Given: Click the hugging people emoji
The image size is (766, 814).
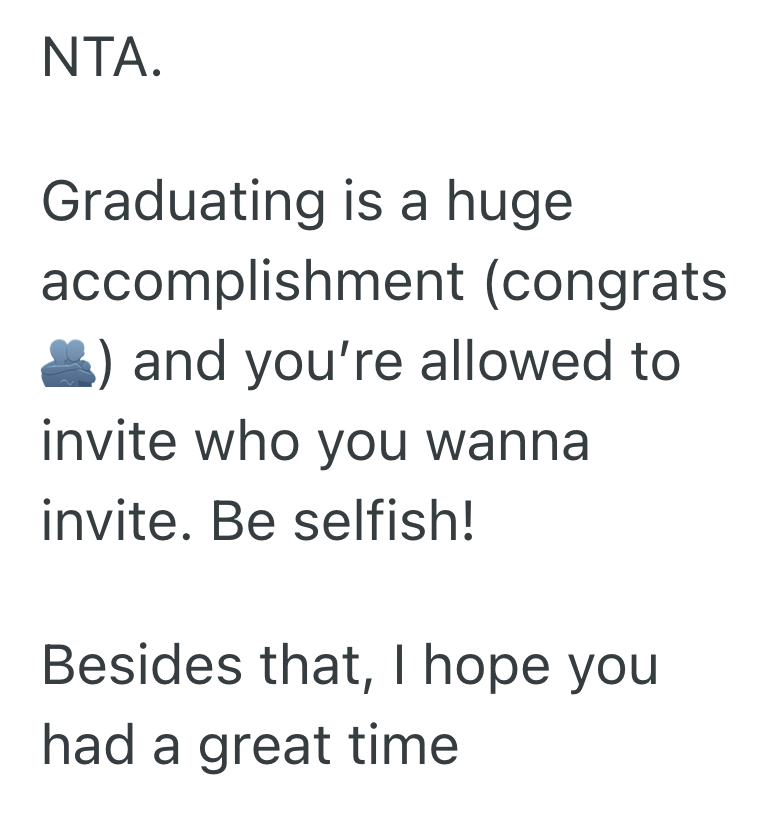Looking at the screenshot, I should [68, 364].
